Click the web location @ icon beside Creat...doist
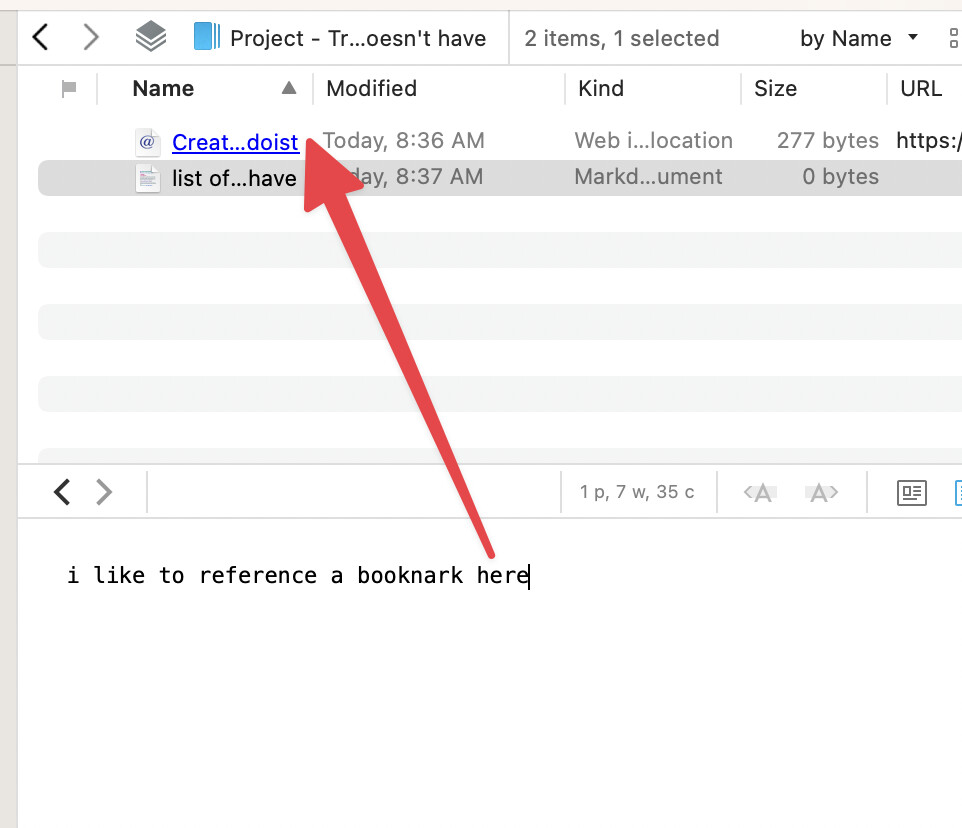This screenshot has width=962, height=828. pyautogui.click(x=147, y=142)
